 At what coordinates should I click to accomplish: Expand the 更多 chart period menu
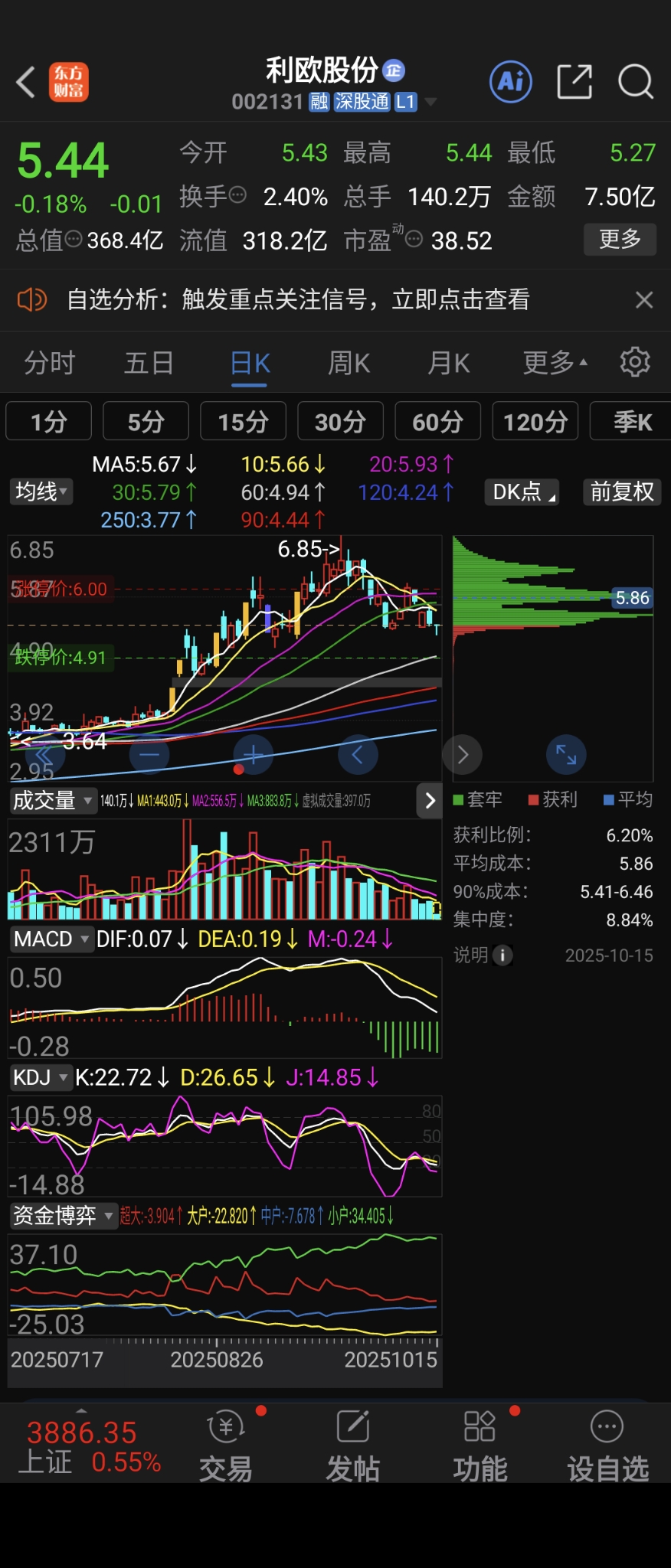[x=555, y=362]
